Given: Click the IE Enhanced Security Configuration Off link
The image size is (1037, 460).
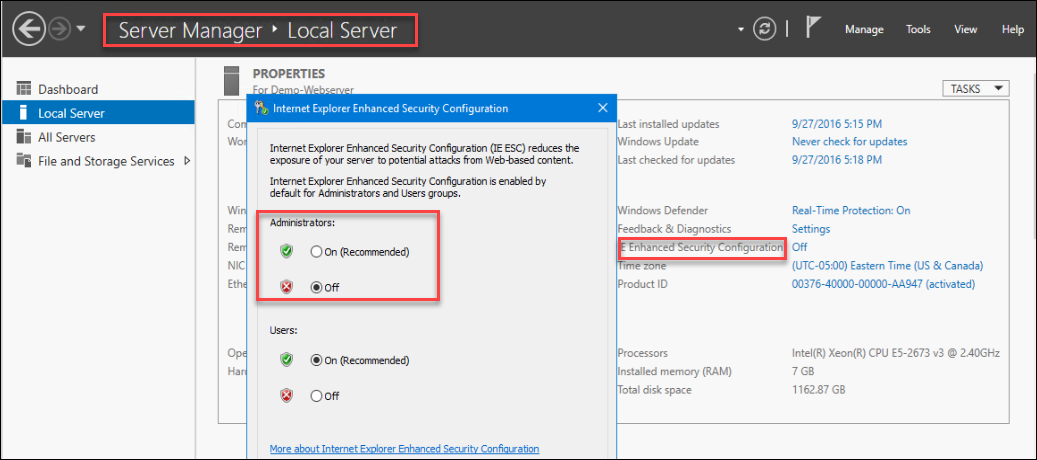Looking at the screenshot, I should tap(799, 247).
